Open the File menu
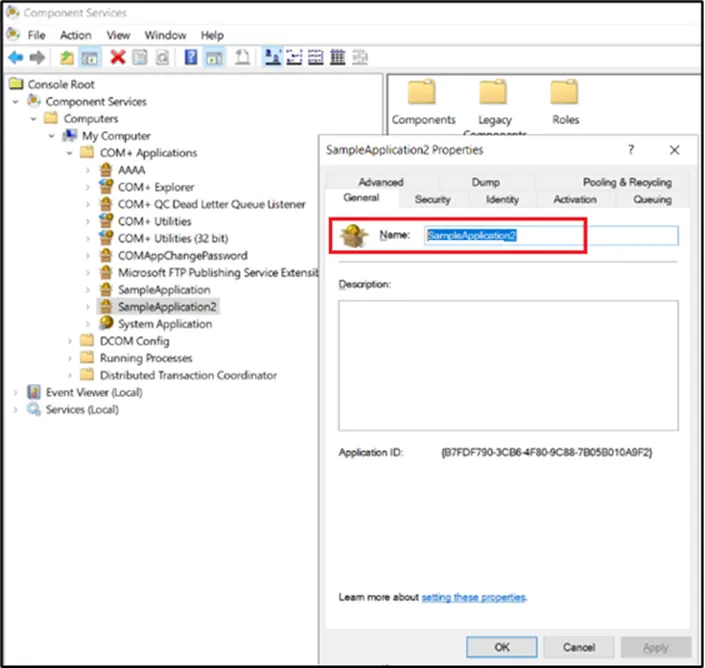 point(36,35)
